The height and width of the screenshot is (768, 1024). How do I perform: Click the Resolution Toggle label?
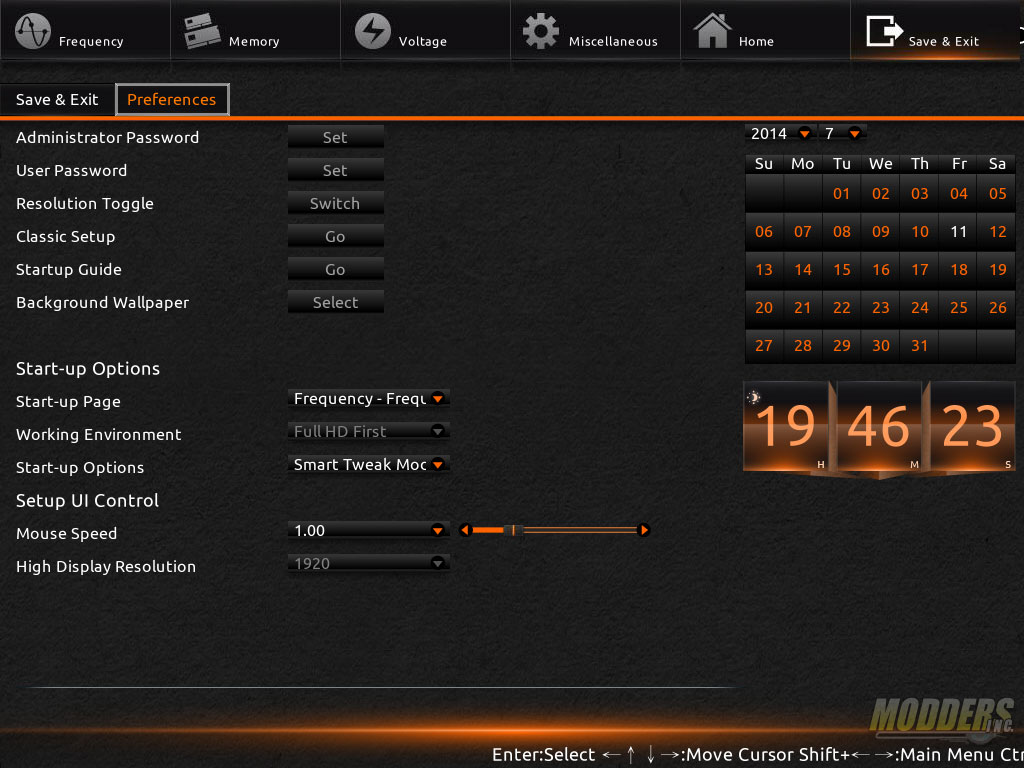pyautogui.click(x=85, y=204)
